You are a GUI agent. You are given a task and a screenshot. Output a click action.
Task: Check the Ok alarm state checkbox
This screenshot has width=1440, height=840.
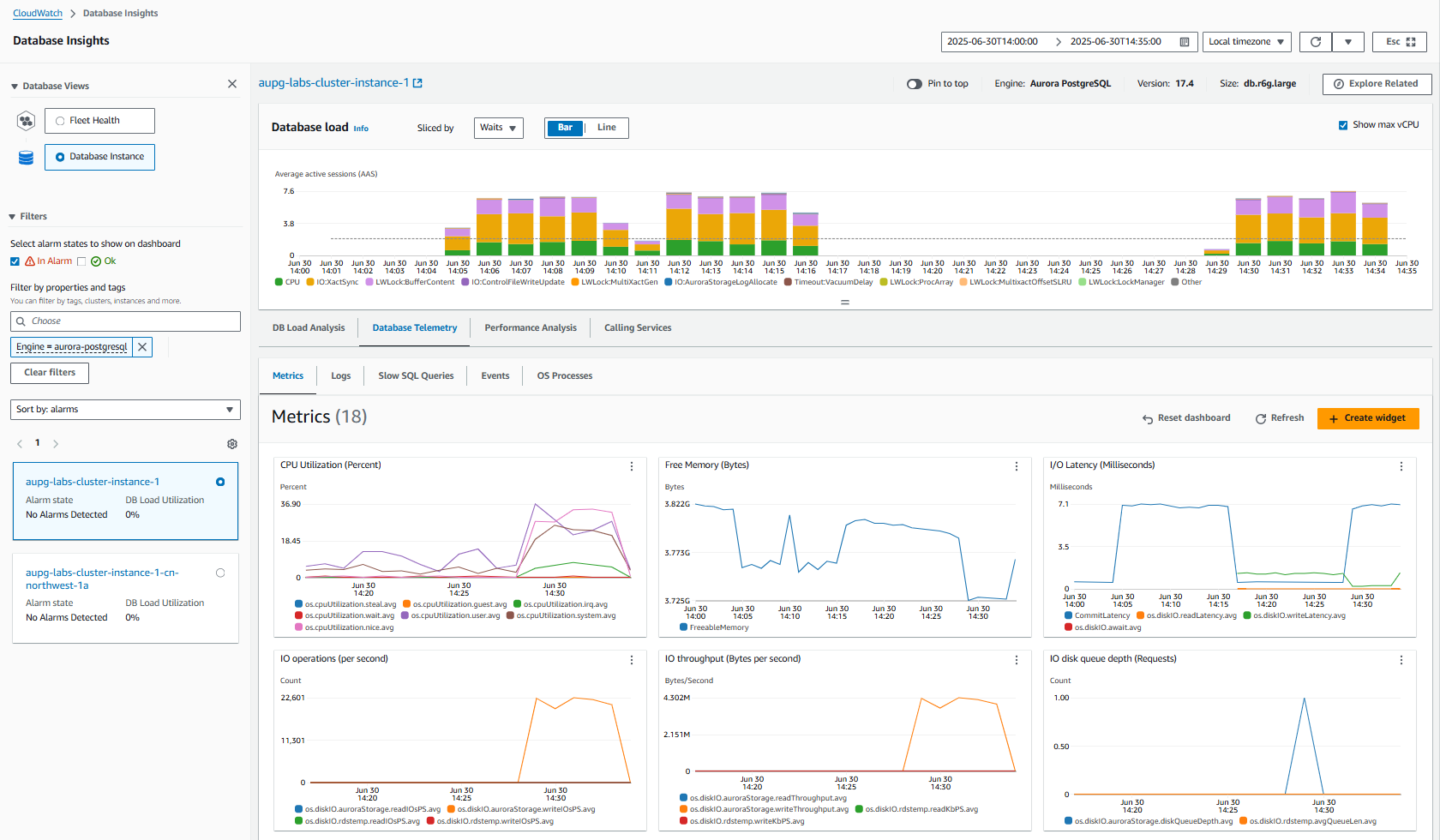point(81,261)
